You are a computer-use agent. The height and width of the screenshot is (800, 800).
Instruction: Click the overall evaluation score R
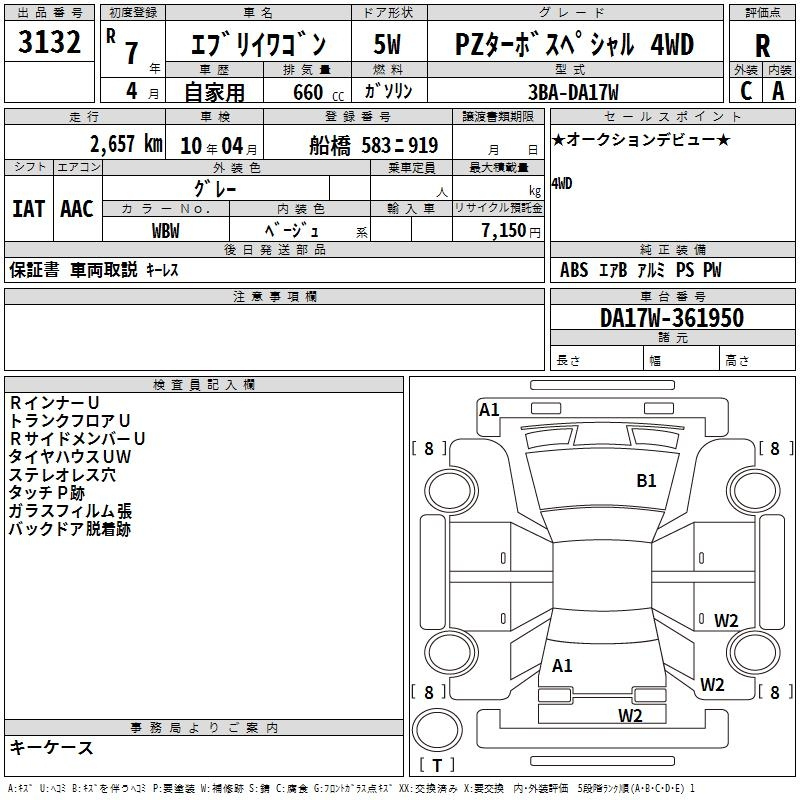(x=763, y=45)
